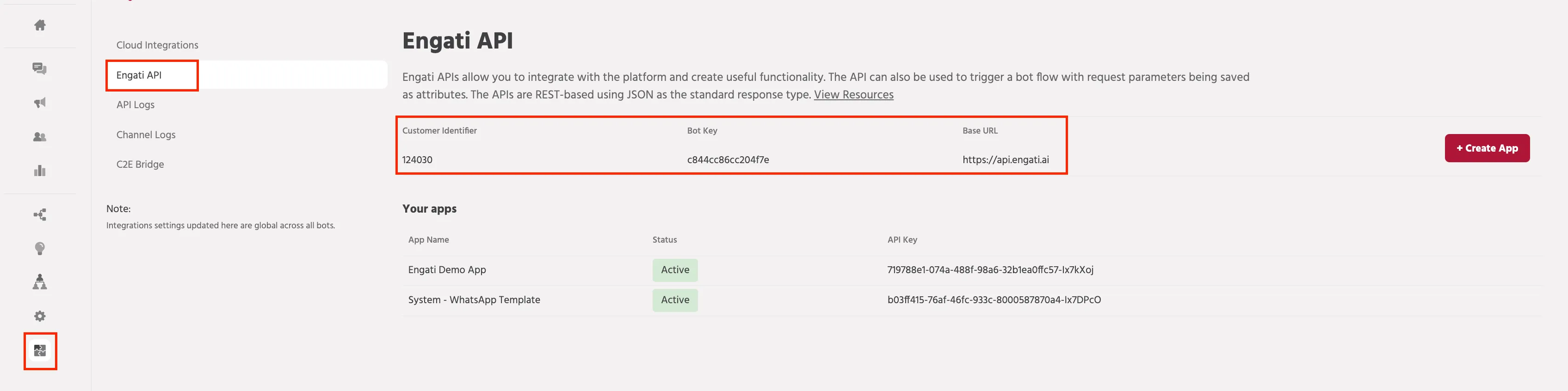Open the flow builder nodes icon

40,214
